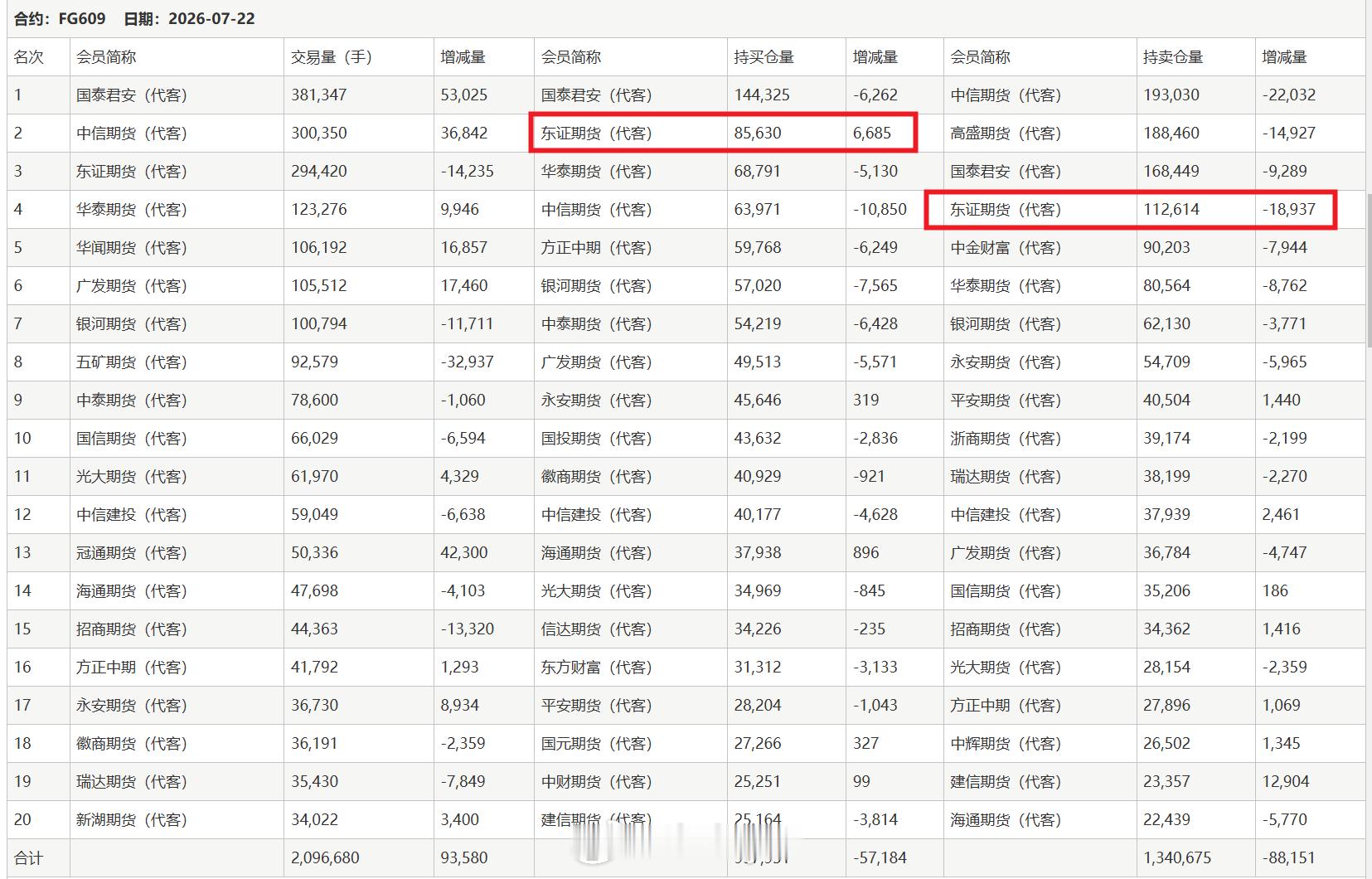Click the 交易量（手） column header

click(332, 57)
